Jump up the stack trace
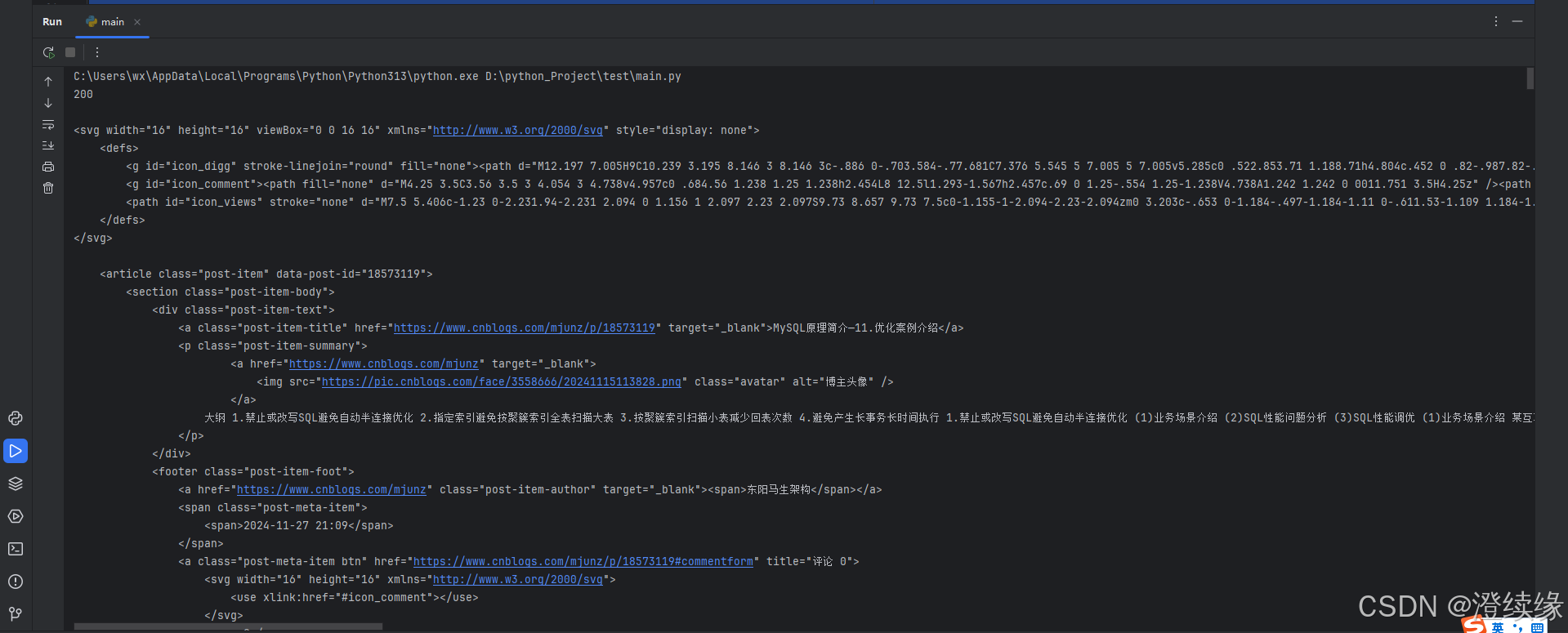1568x633 pixels. pos(48,82)
